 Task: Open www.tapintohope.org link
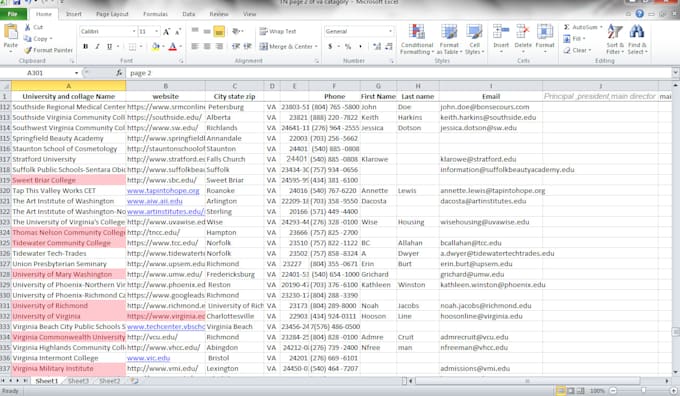pos(163,191)
